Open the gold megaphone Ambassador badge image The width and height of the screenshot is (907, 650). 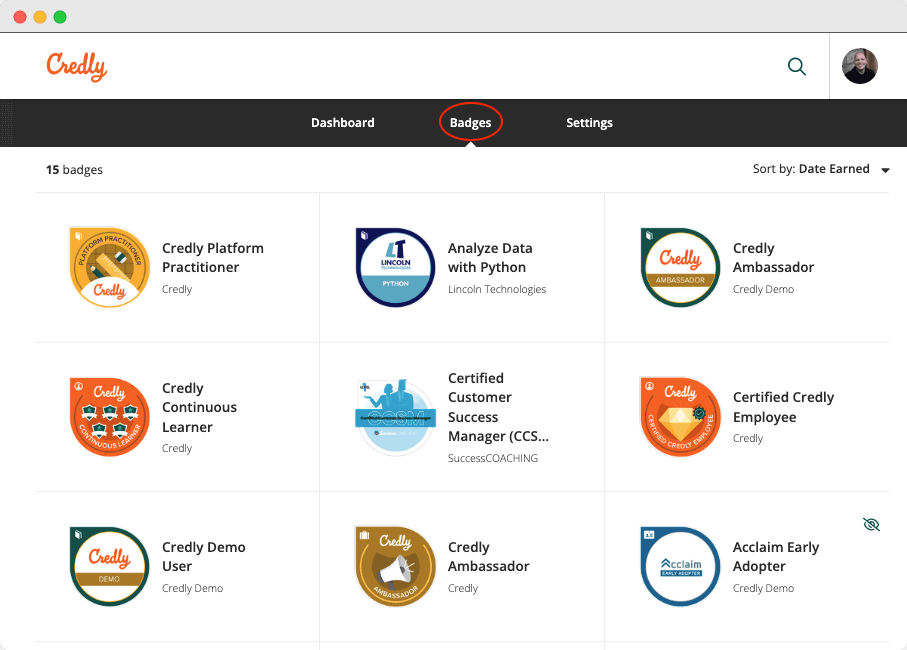click(395, 566)
